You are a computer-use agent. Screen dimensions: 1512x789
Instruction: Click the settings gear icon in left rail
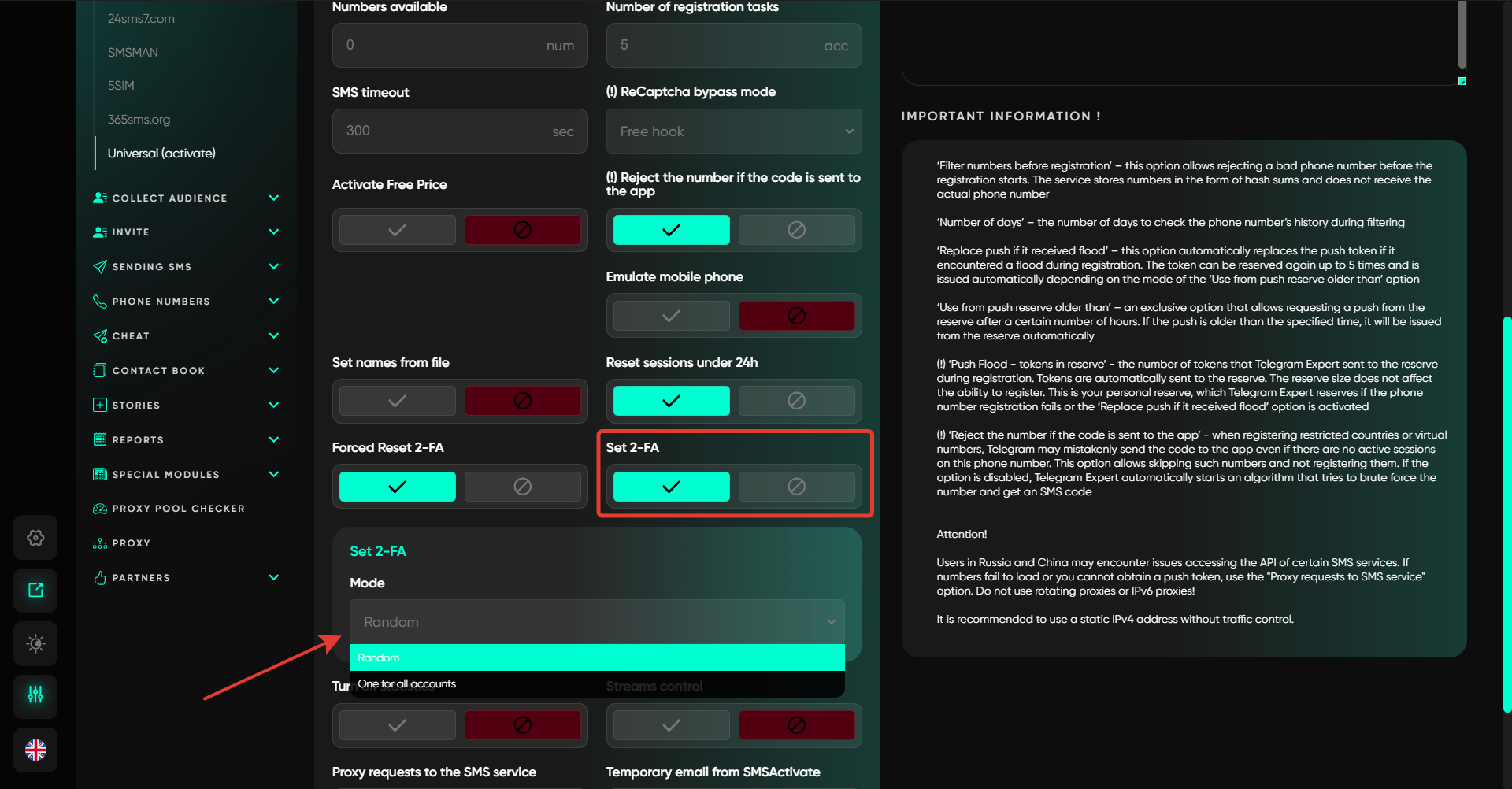(x=35, y=538)
